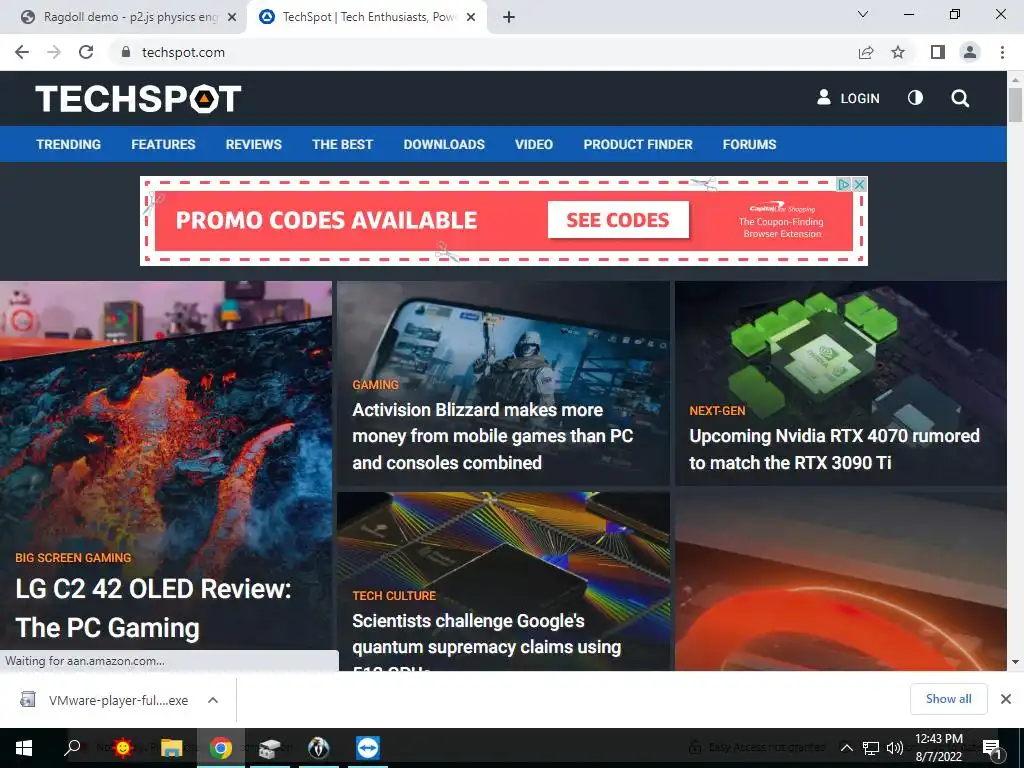Open the Windows Start menu
1024x768 pixels.
[24, 748]
